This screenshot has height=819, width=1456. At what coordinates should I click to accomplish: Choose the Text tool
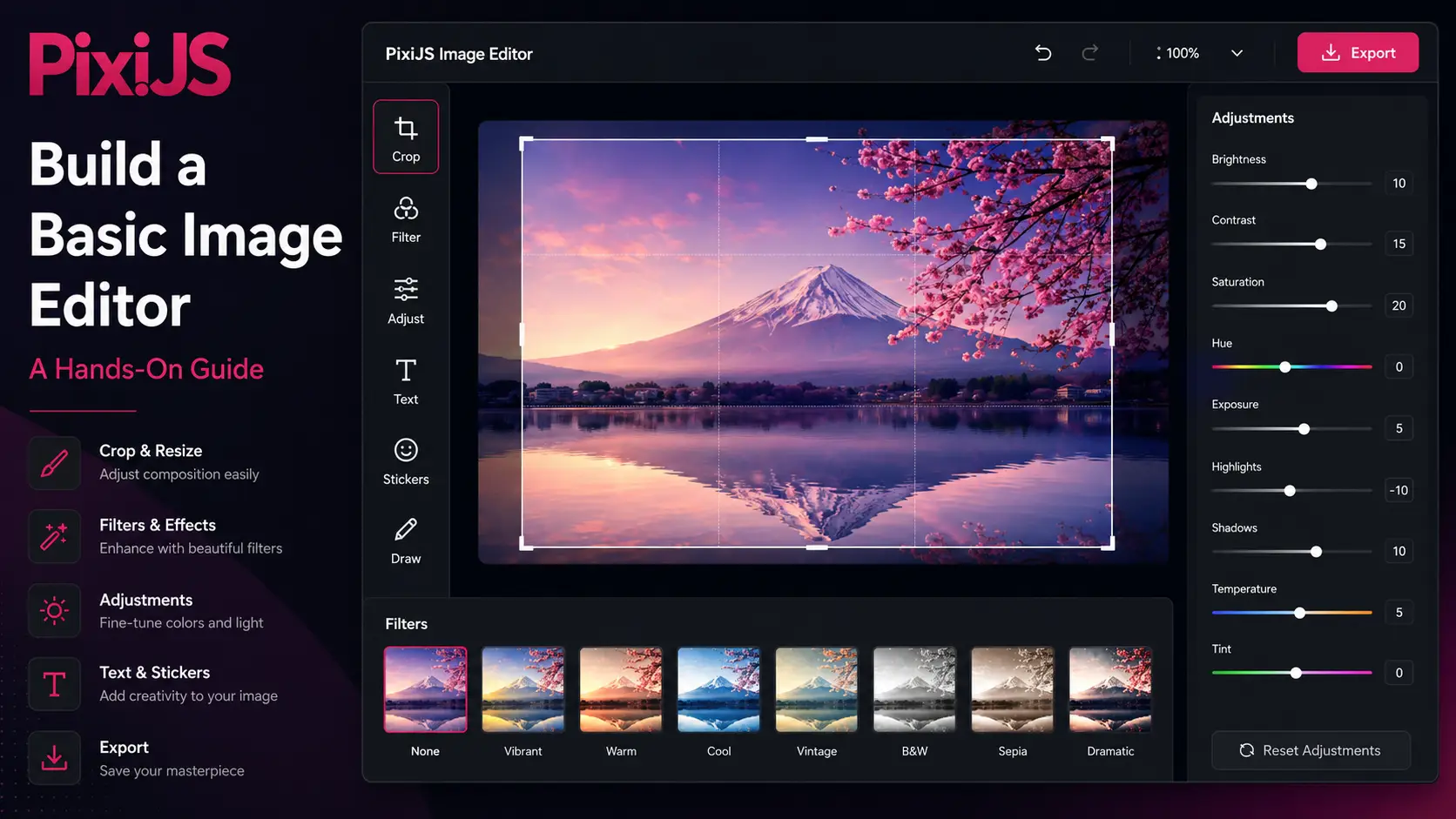coord(406,381)
